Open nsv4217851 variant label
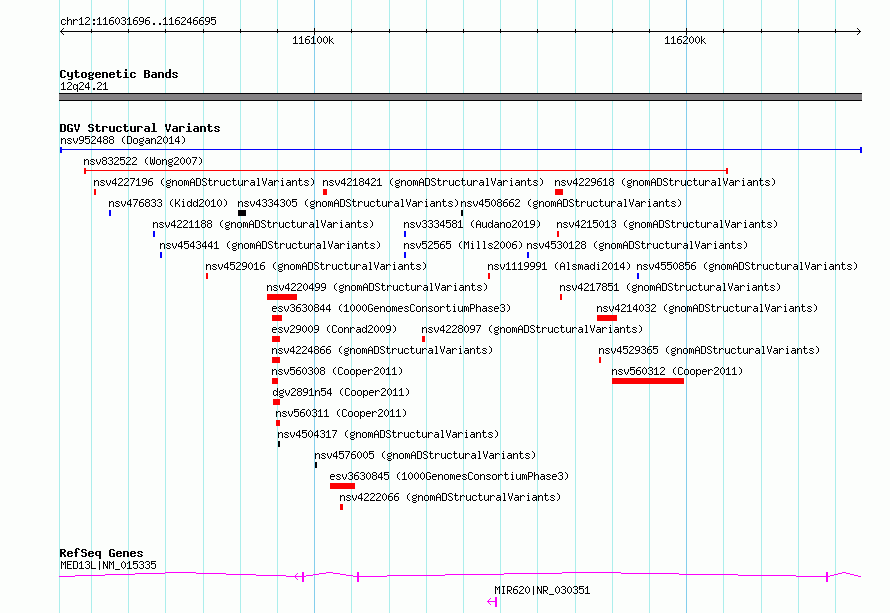 670,287
